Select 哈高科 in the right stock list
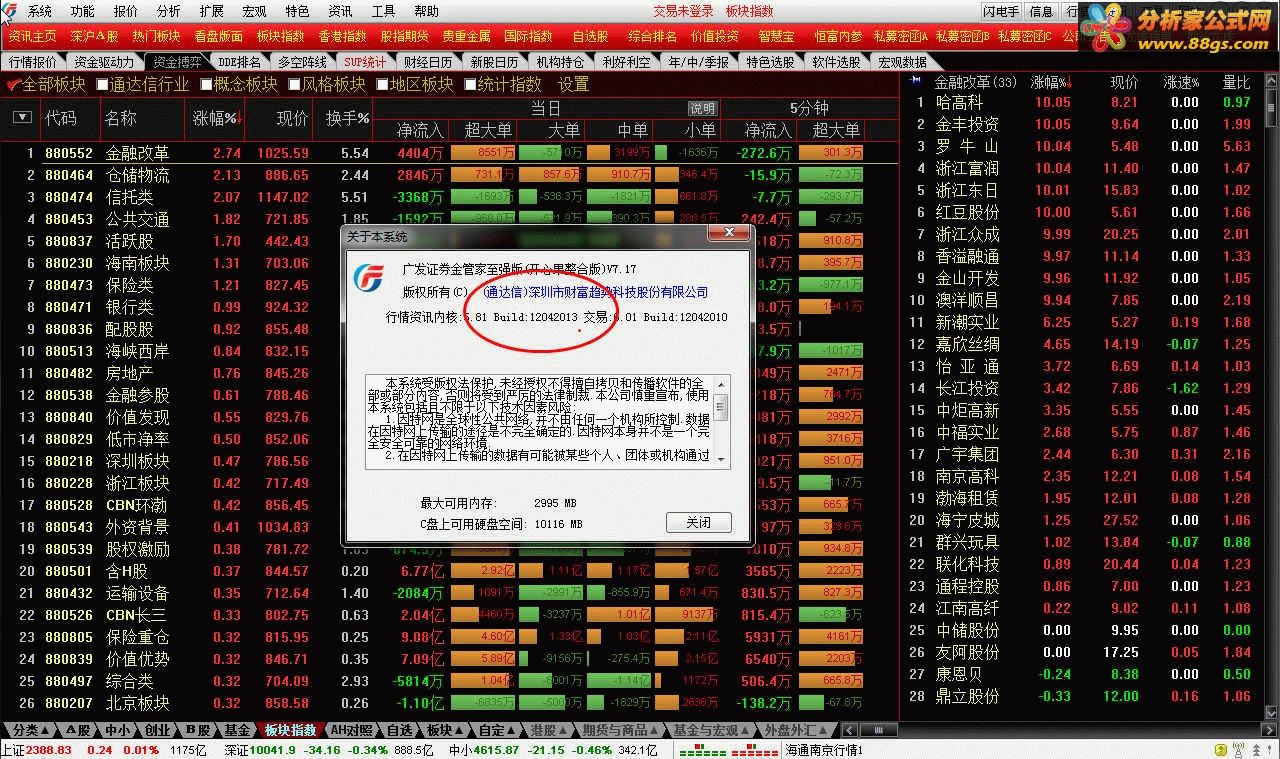 (x=959, y=102)
